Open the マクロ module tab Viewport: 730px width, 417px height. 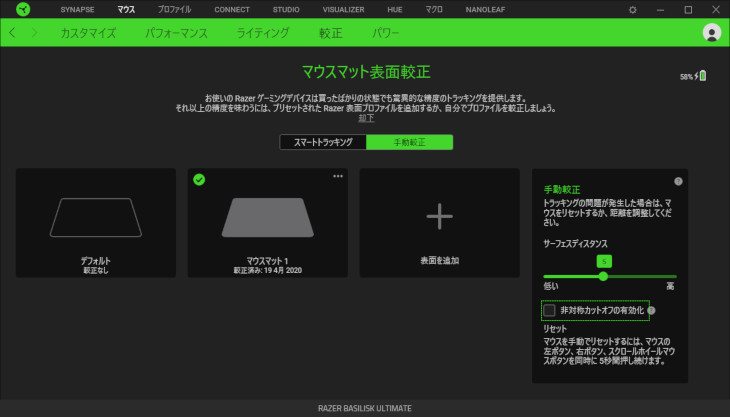434,9
